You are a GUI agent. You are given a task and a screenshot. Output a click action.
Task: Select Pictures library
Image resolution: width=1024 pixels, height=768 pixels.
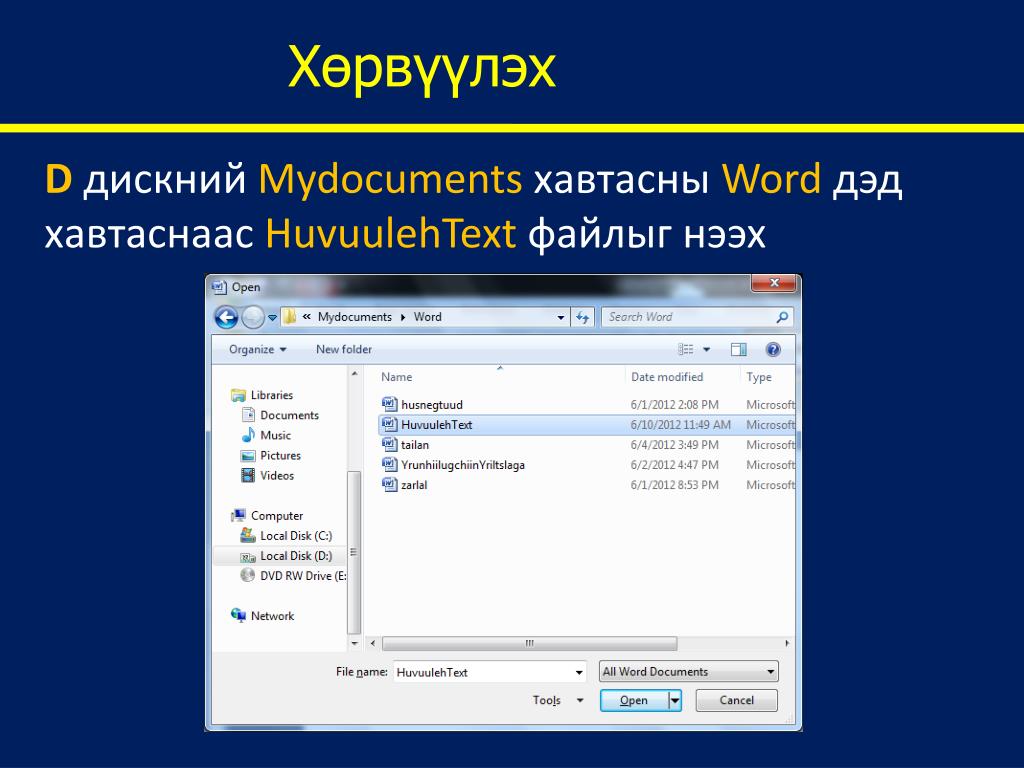[280, 456]
